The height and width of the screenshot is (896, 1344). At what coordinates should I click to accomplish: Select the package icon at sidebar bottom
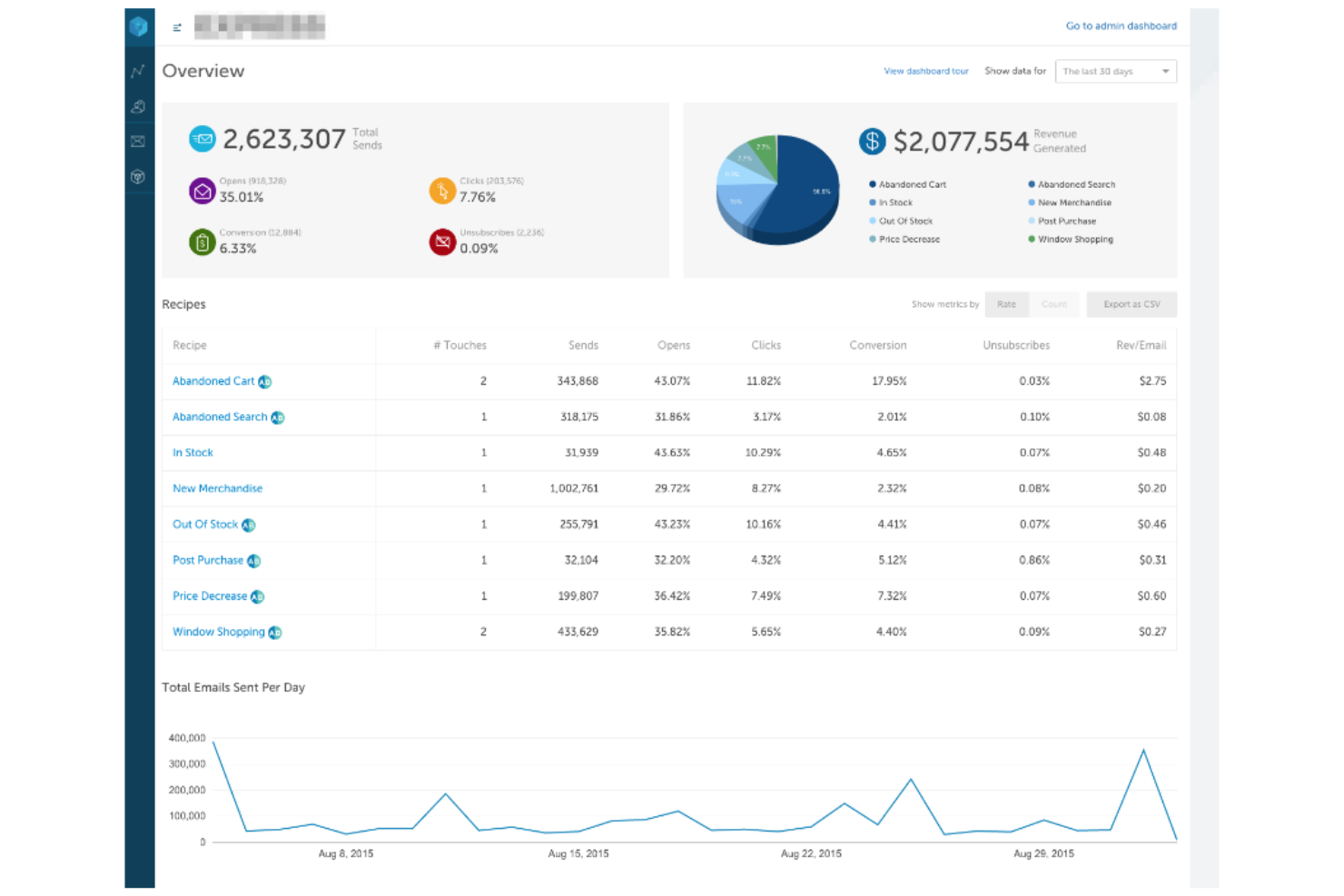pos(137,177)
